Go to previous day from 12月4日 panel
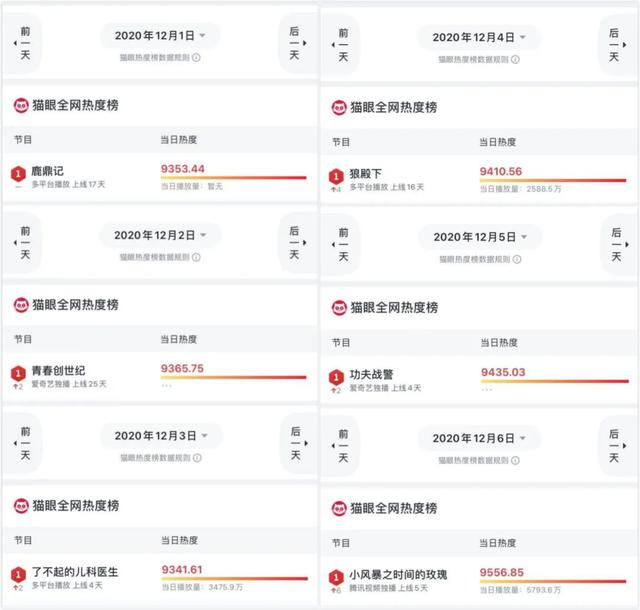 click(343, 45)
